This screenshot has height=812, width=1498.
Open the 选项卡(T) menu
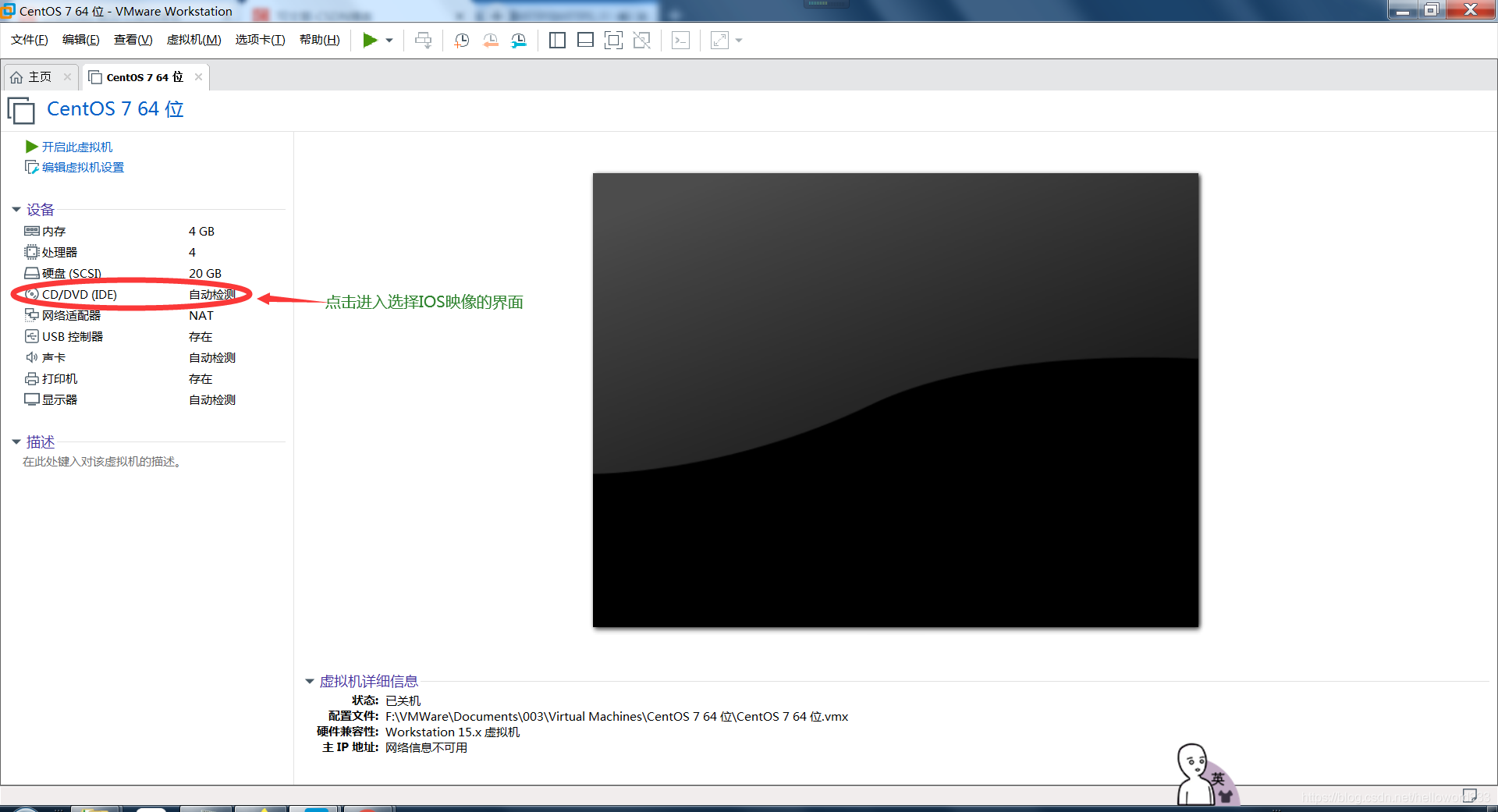coord(261,40)
